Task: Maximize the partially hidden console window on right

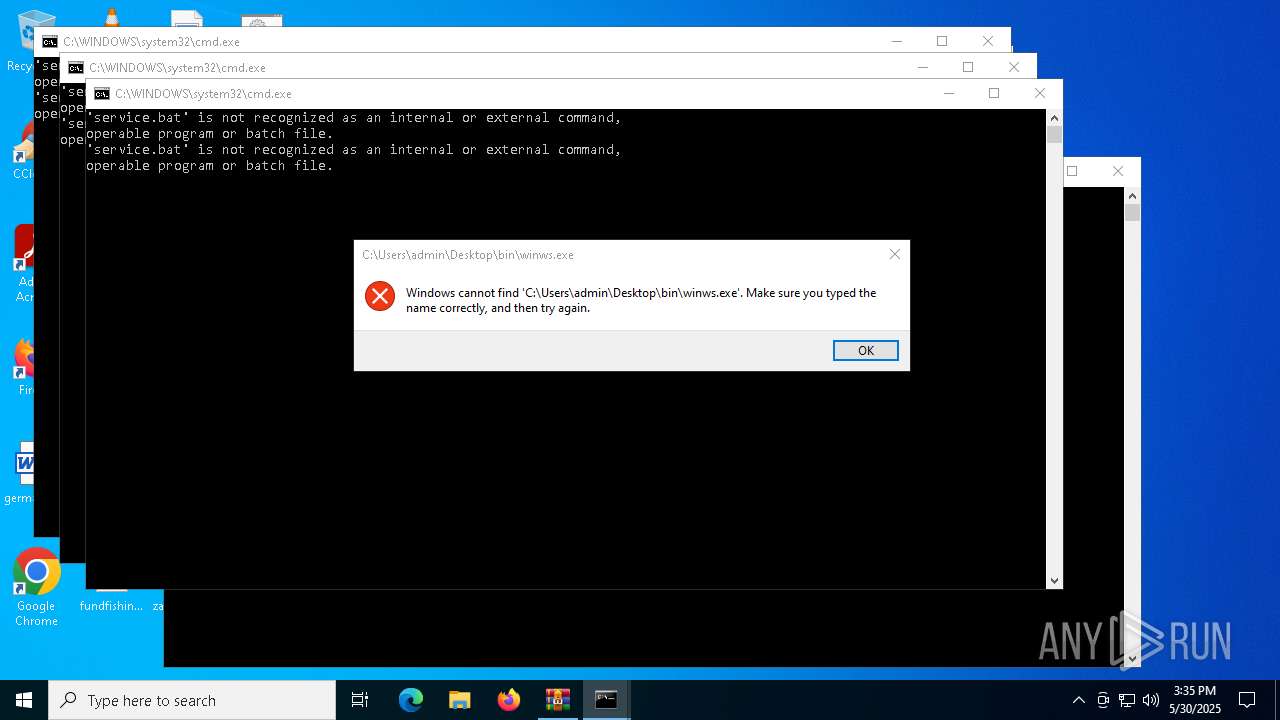Action: pyautogui.click(x=1073, y=171)
